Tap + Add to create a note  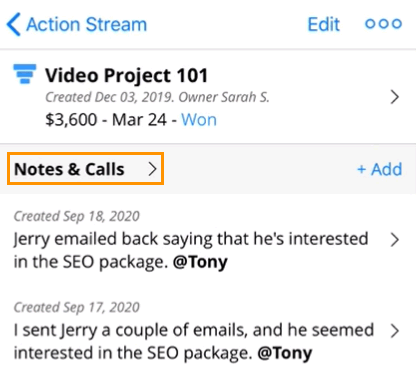click(x=380, y=169)
